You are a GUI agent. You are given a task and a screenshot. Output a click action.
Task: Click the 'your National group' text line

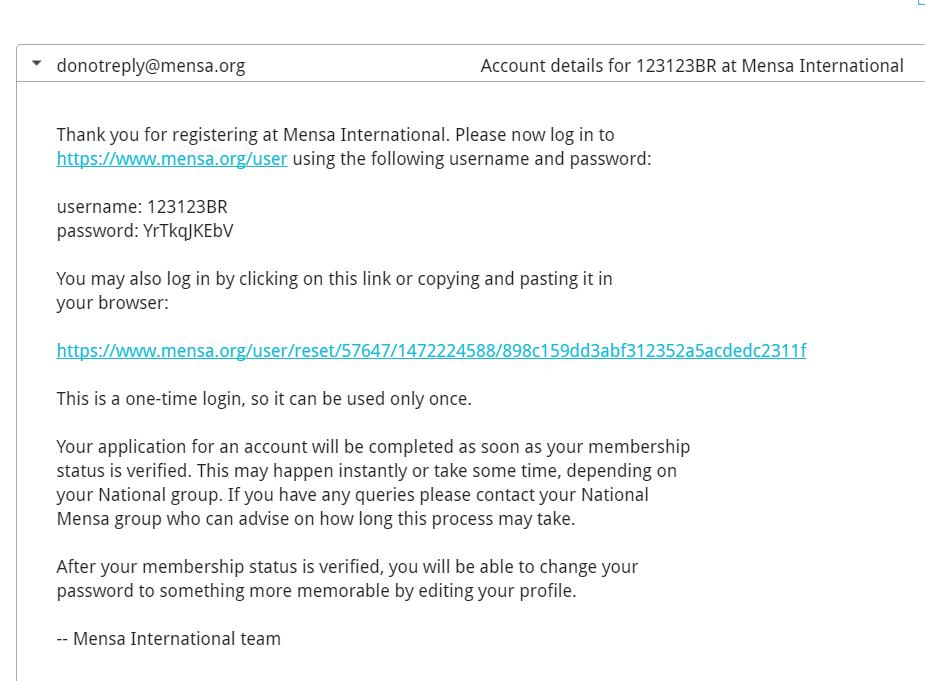(352, 495)
